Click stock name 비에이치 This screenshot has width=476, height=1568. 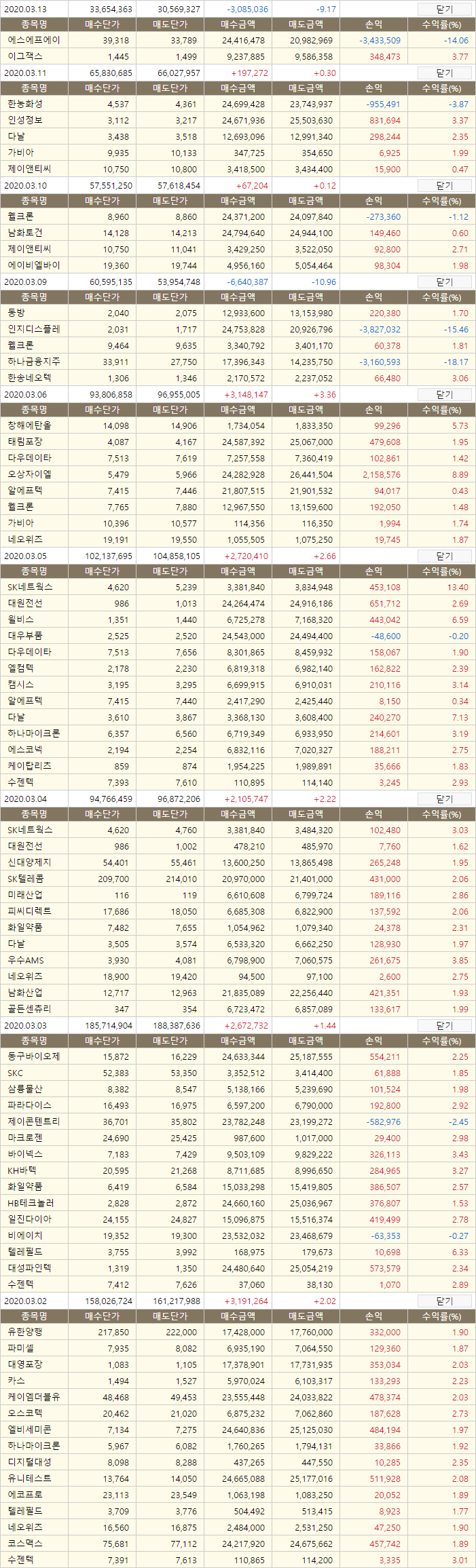[25, 1236]
